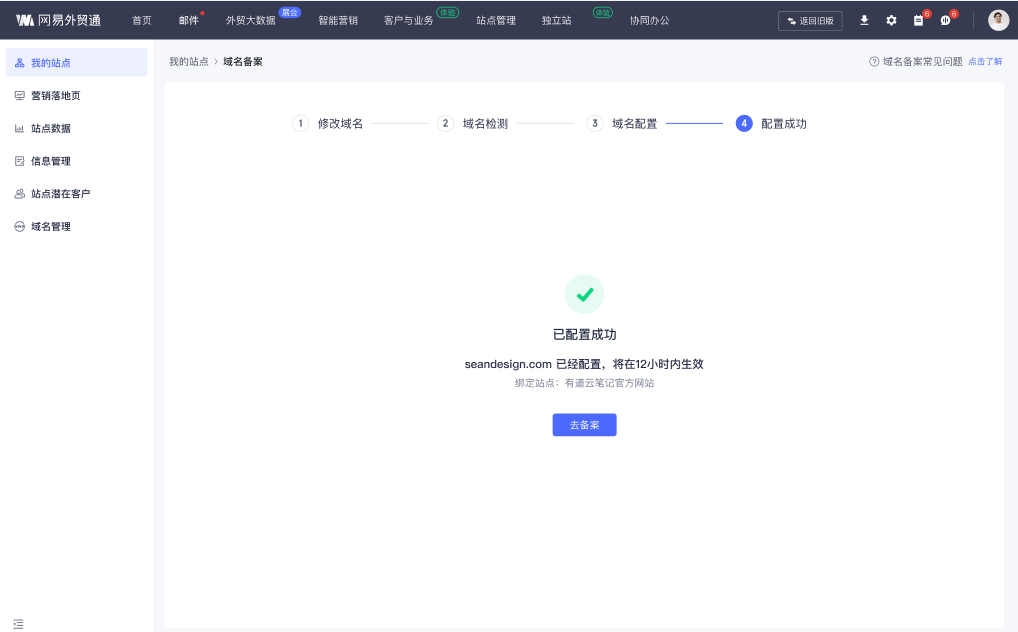This screenshot has width=1018, height=632.
Task: Open 站点潜在客户 in the sidebar
Action: [60, 194]
